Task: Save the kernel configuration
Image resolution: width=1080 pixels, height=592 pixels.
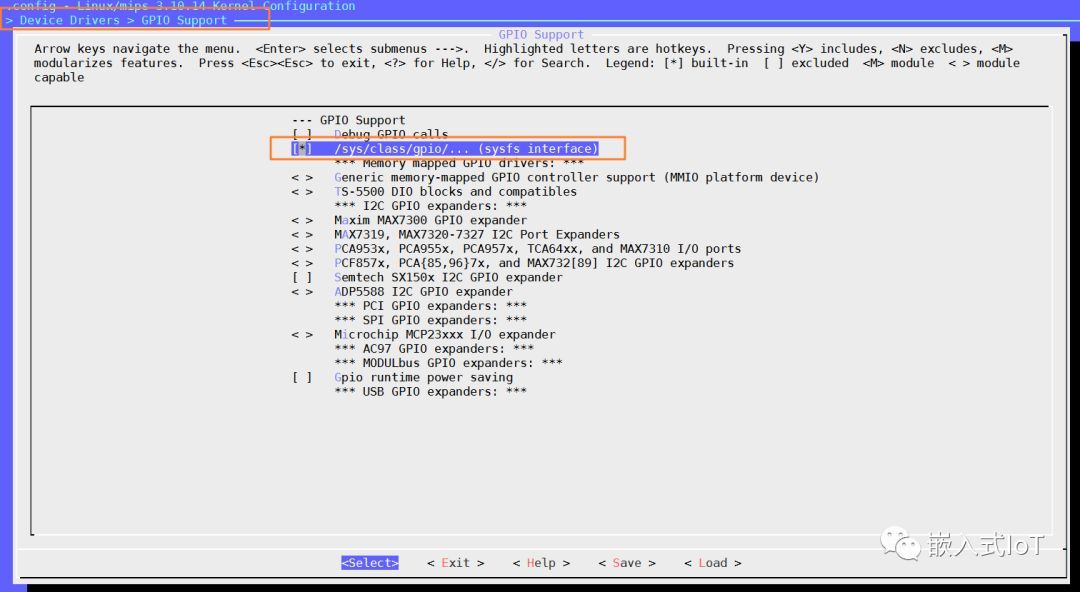Action: coord(626,562)
